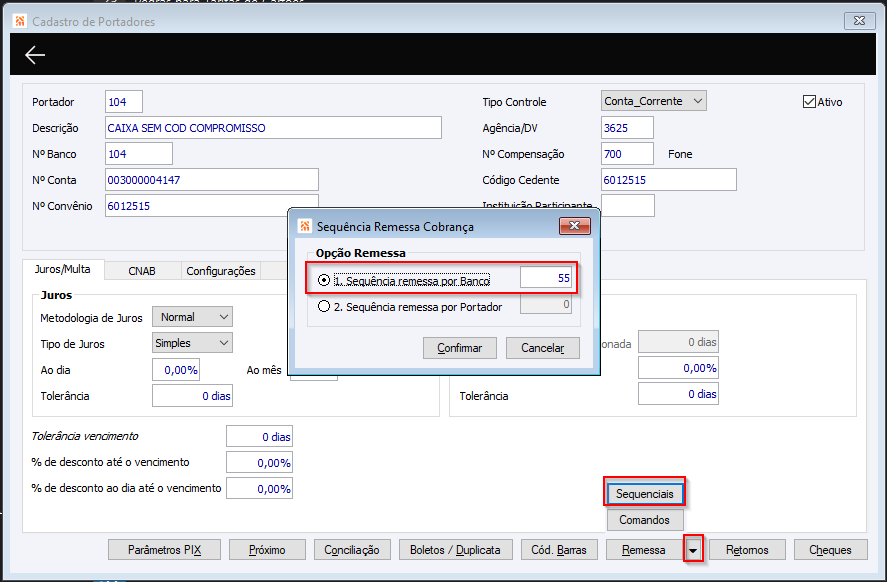Click the Parâmetros PIX button
Image resolution: width=887 pixels, height=582 pixels.
click(165, 550)
